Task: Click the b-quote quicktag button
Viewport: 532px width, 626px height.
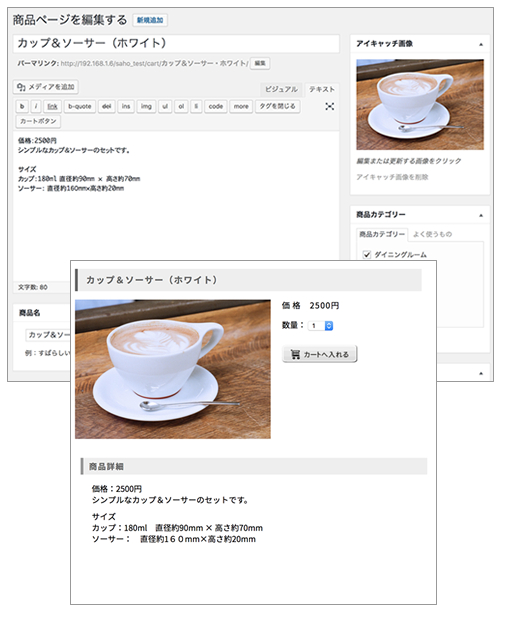Action: pyautogui.click(x=80, y=106)
